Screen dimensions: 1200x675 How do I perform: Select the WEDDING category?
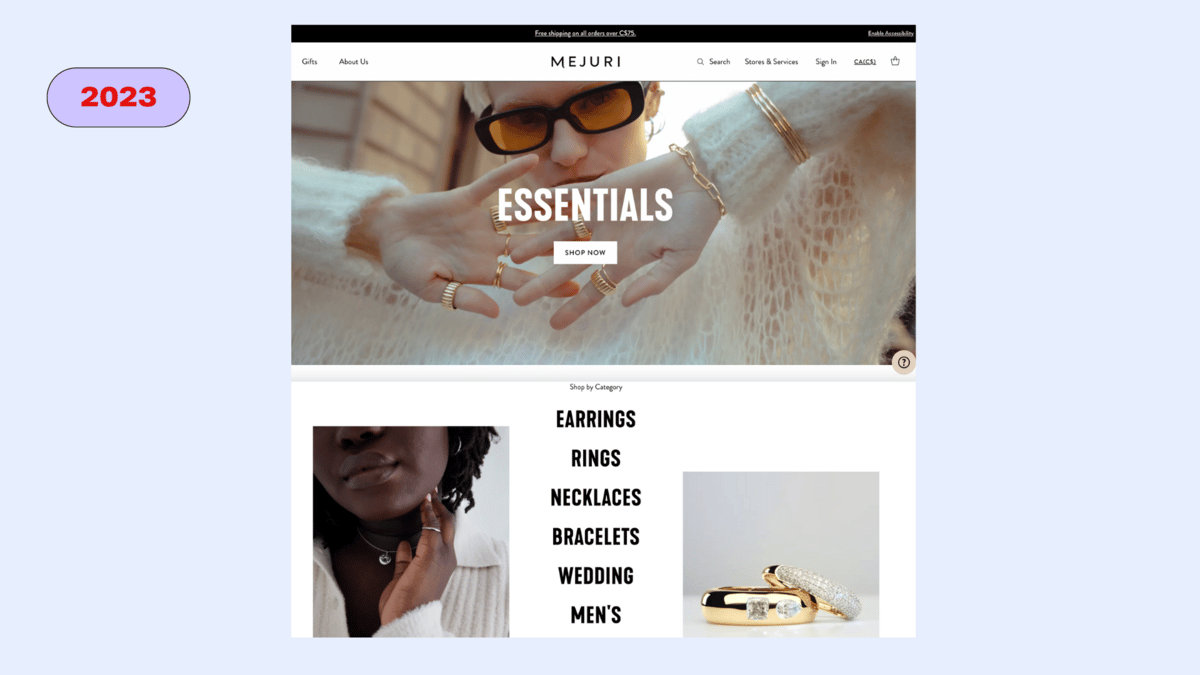click(596, 575)
